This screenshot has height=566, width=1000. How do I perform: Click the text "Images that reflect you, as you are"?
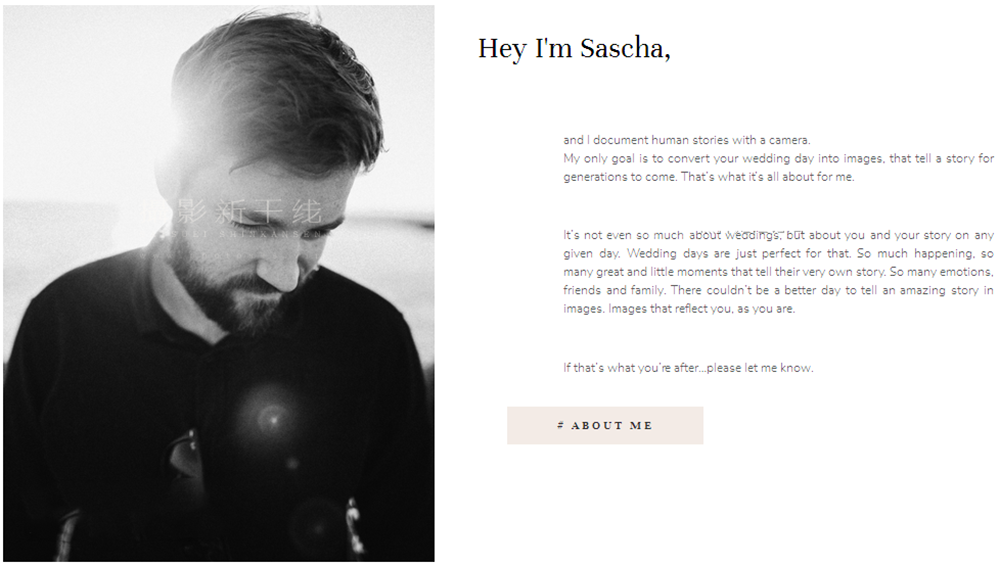[702, 309]
